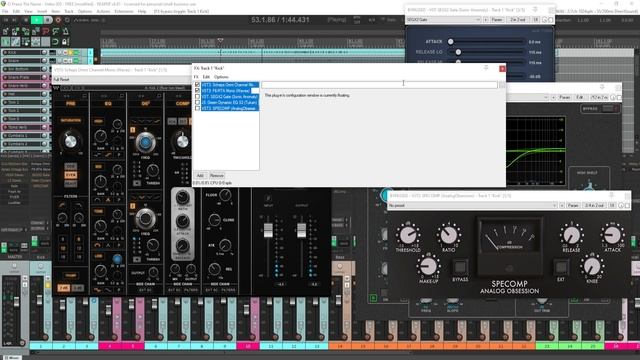Expand the Scheps PRE module
The width and height of the screenshot is (640, 360).
click(84, 96)
